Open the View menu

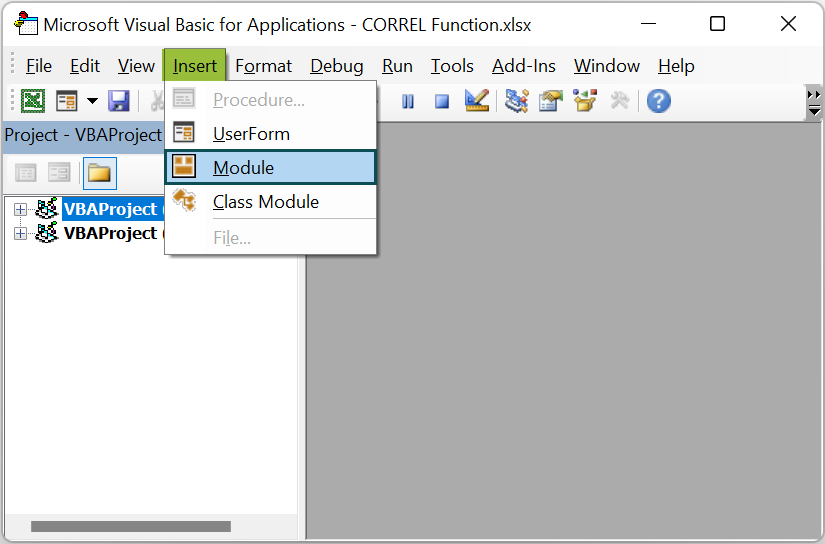click(136, 66)
